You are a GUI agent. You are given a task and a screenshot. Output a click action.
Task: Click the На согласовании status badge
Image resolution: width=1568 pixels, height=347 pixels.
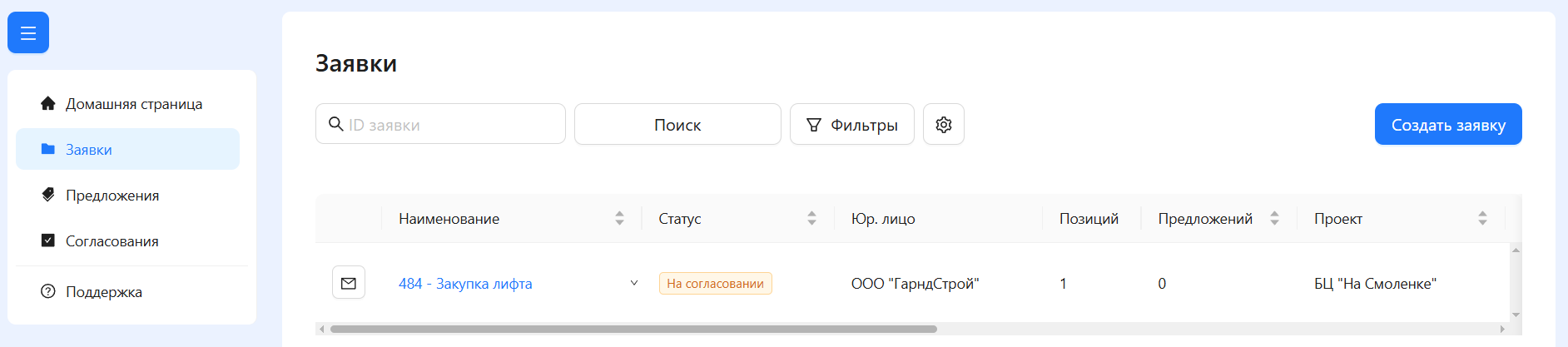coord(716,284)
